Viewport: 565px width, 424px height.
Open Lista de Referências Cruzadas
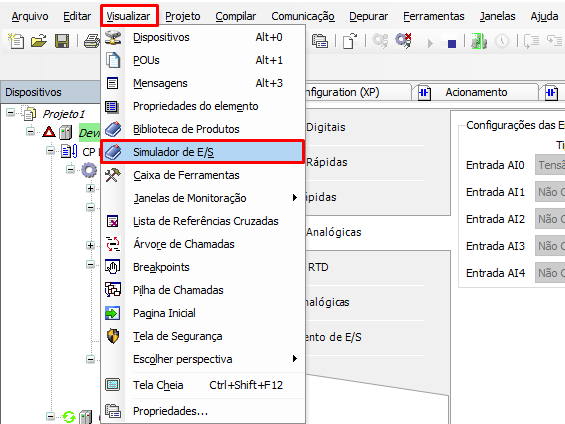tap(203, 221)
